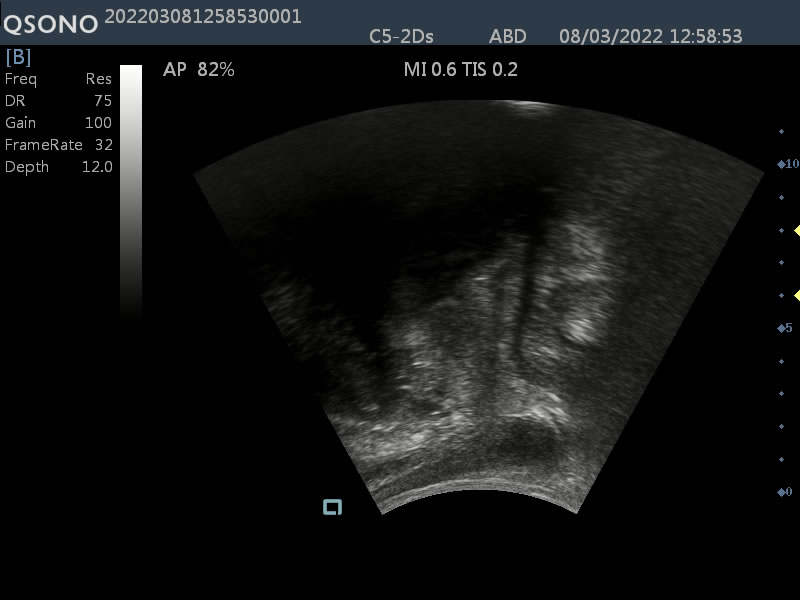
Task: Click the exam ID number 202203081258530001
Action: pos(203,16)
